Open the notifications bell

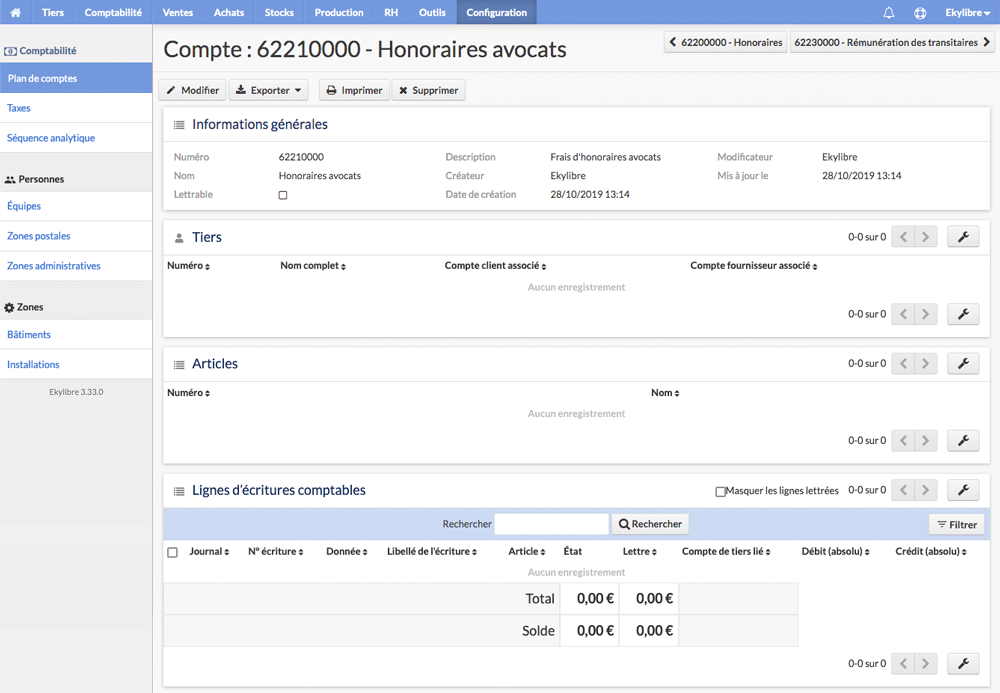[x=888, y=12]
